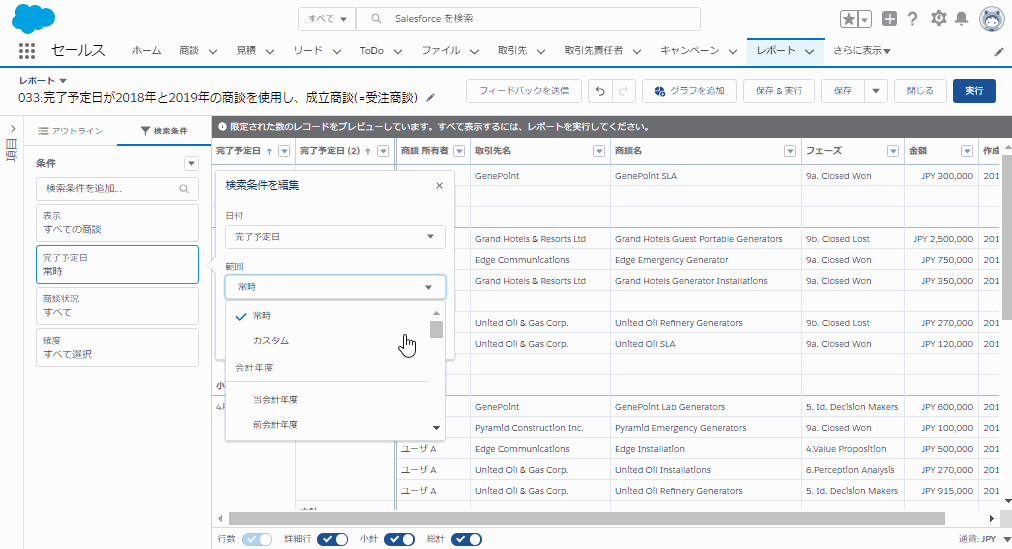Open the favorites list dropdown arrow
Image resolution: width=1012 pixels, height=549 pixels.
865,19
